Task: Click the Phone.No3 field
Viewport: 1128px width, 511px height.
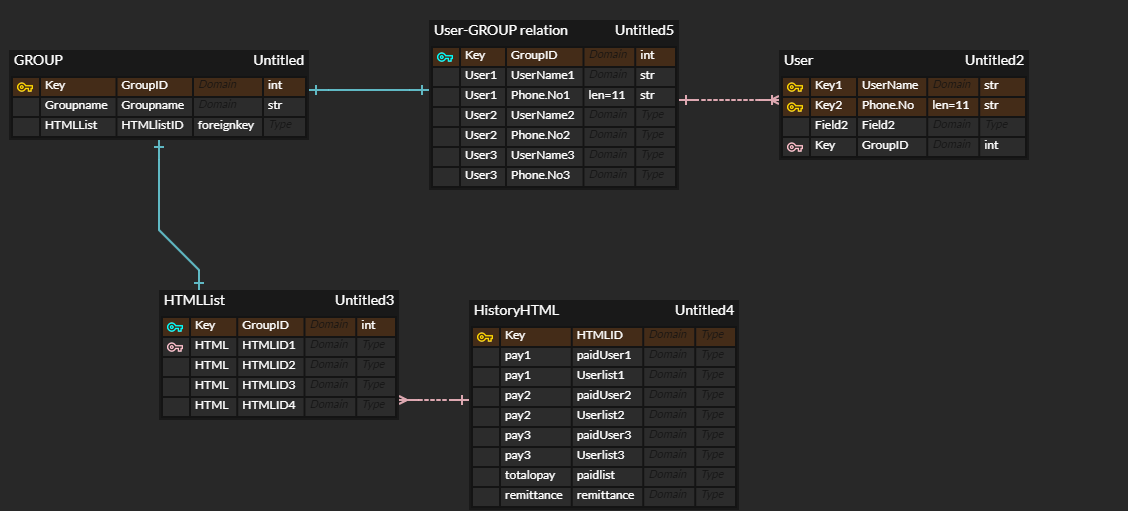Action: (x=545, y=176)
